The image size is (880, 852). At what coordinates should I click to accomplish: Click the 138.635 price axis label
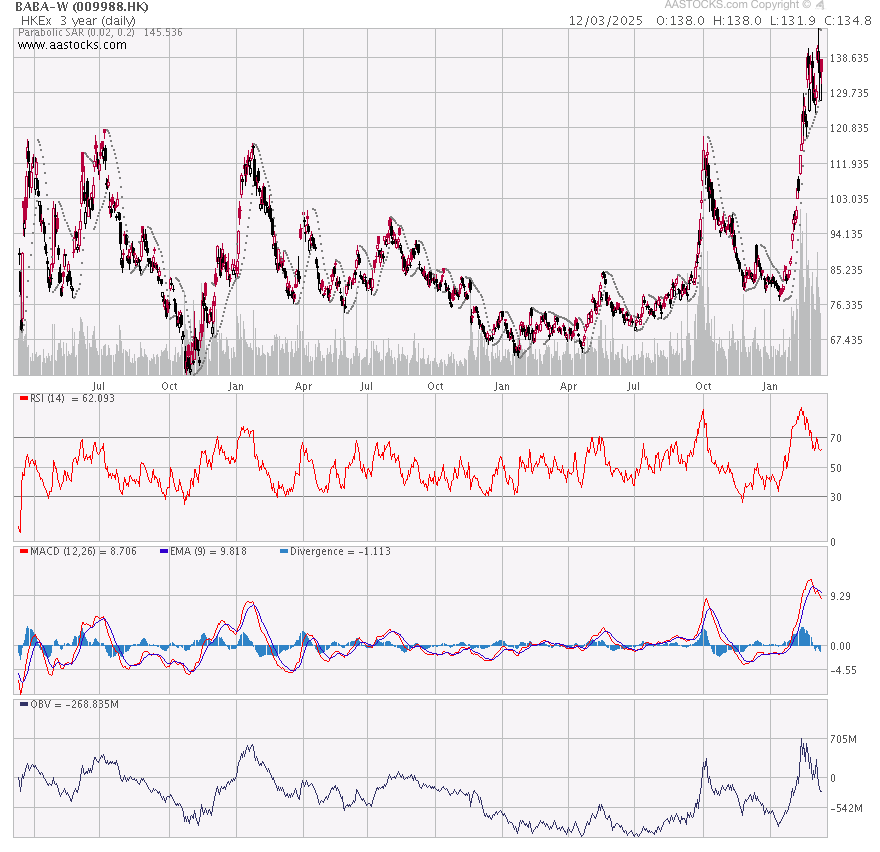[849, 58]
